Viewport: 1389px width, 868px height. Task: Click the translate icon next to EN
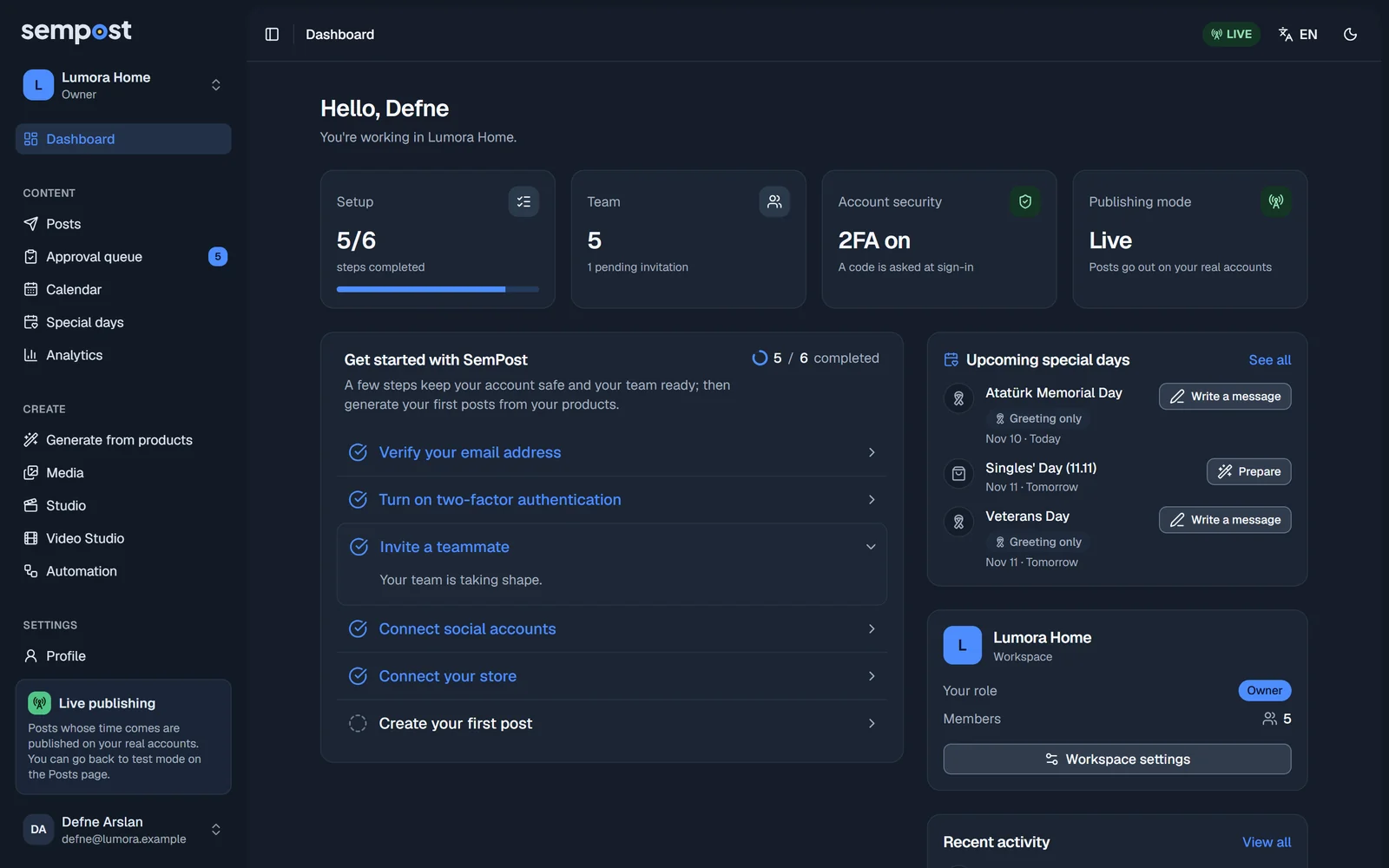pyautogui.click(x=1286, y=34)
